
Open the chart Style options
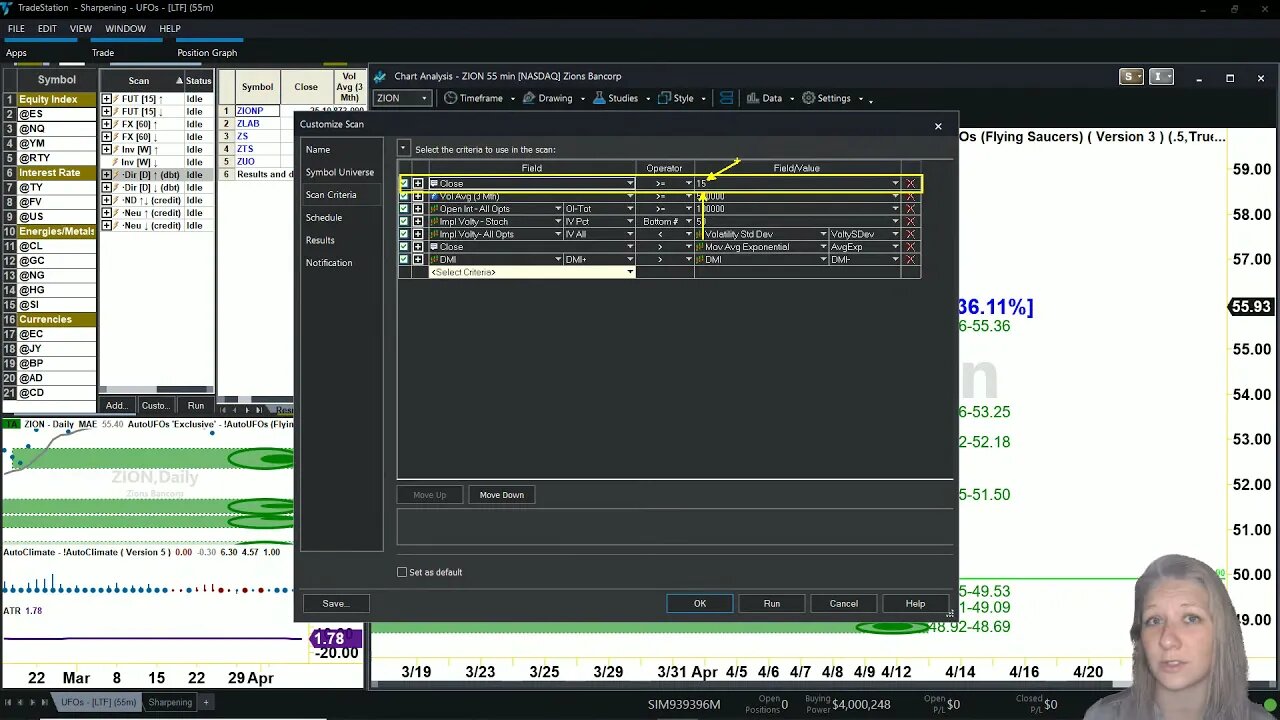tap(677, 98)
